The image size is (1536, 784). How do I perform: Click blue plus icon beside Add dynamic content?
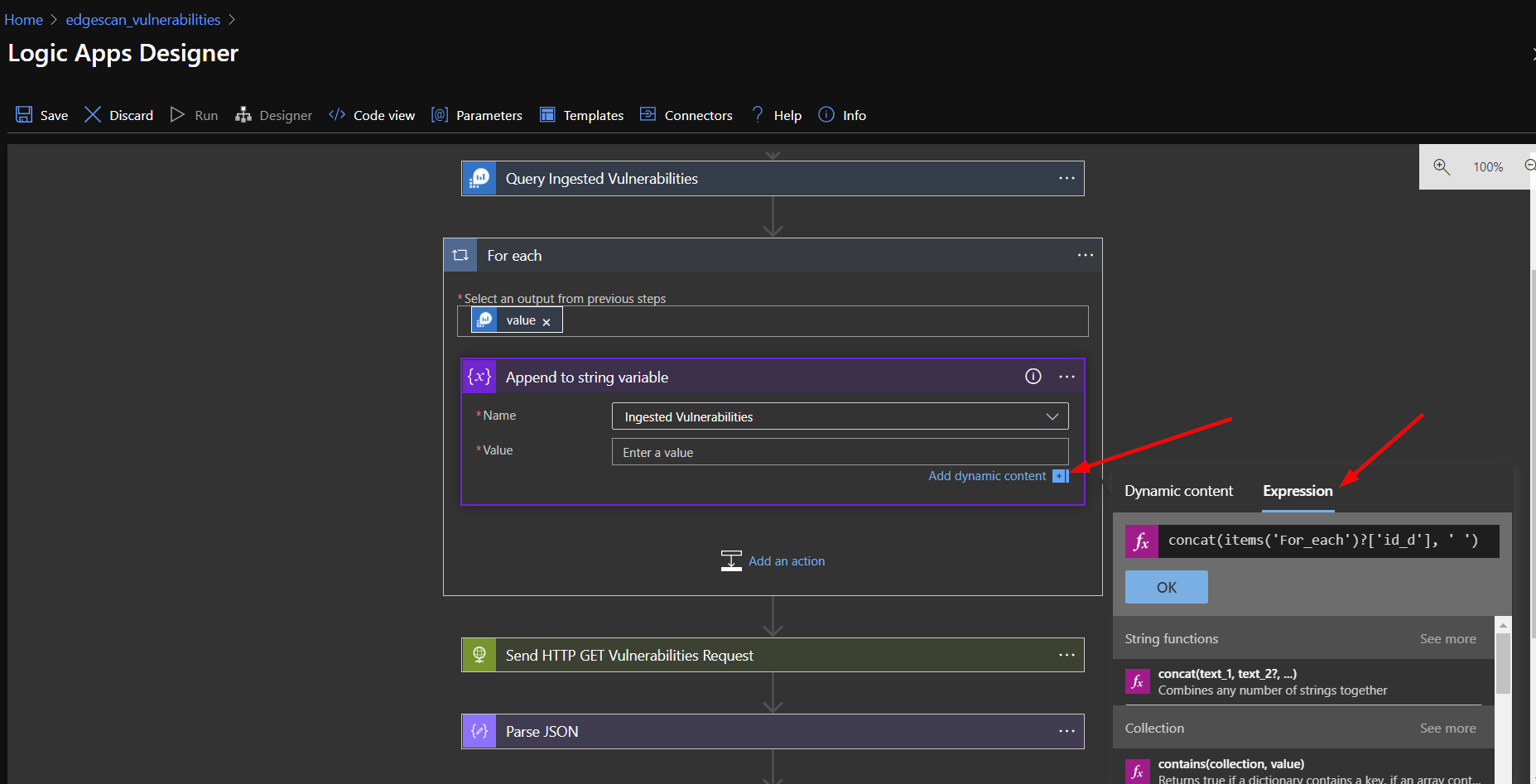tap(1060, 476)
